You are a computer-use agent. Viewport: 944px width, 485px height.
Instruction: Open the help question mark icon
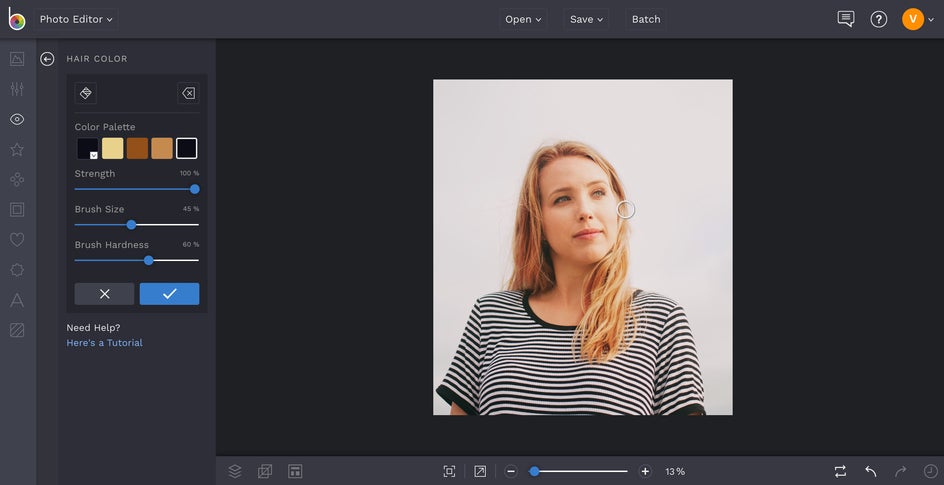(x=878, y=19)
